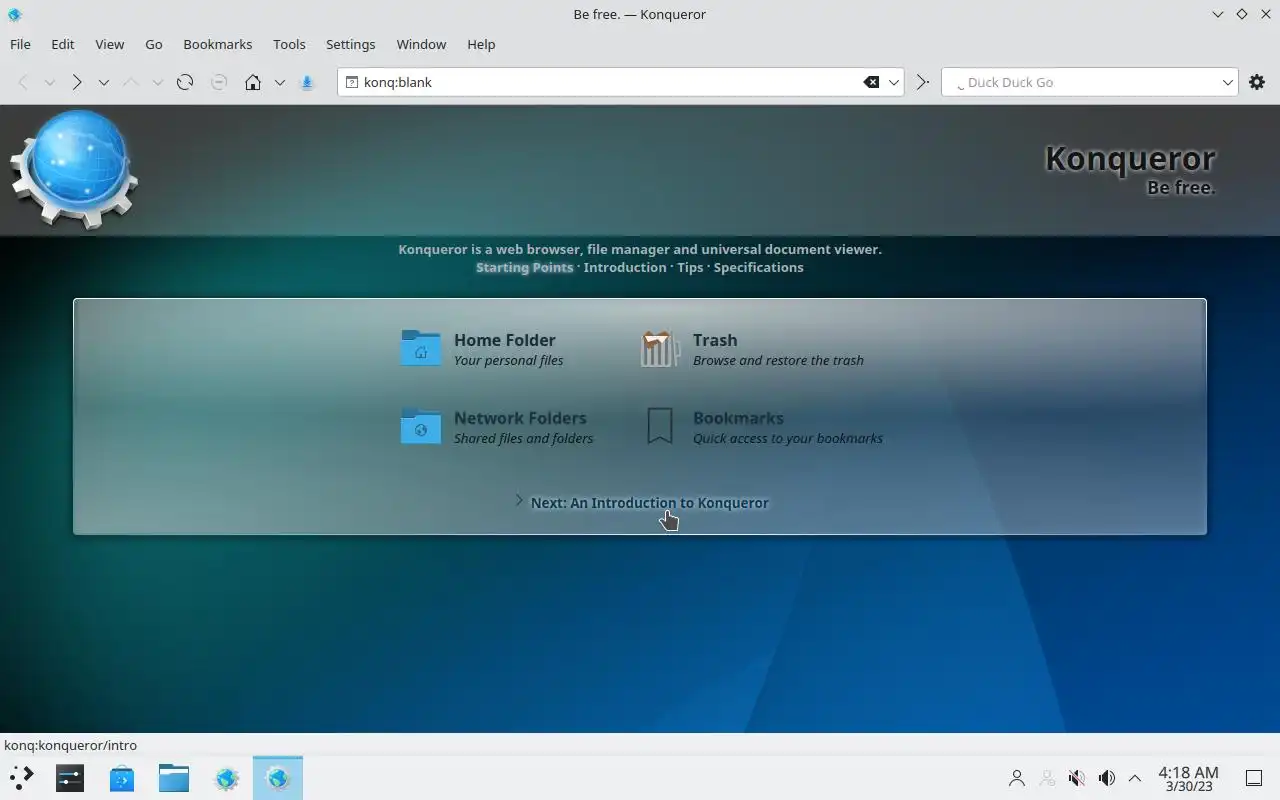The image size is (1280, 800).
Task: Open the gear settings icon in toolbar
Action: click(1257, 82)
